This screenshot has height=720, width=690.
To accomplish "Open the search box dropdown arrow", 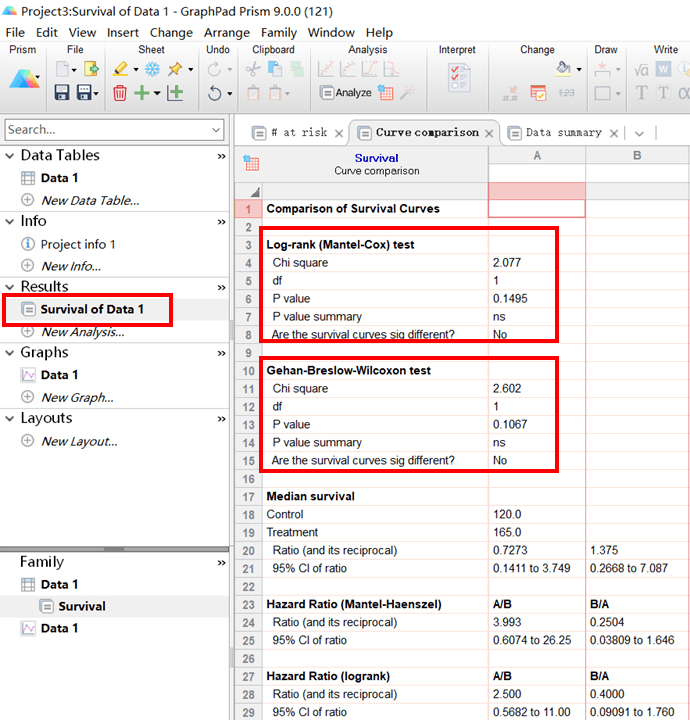I will click(216, 129).
